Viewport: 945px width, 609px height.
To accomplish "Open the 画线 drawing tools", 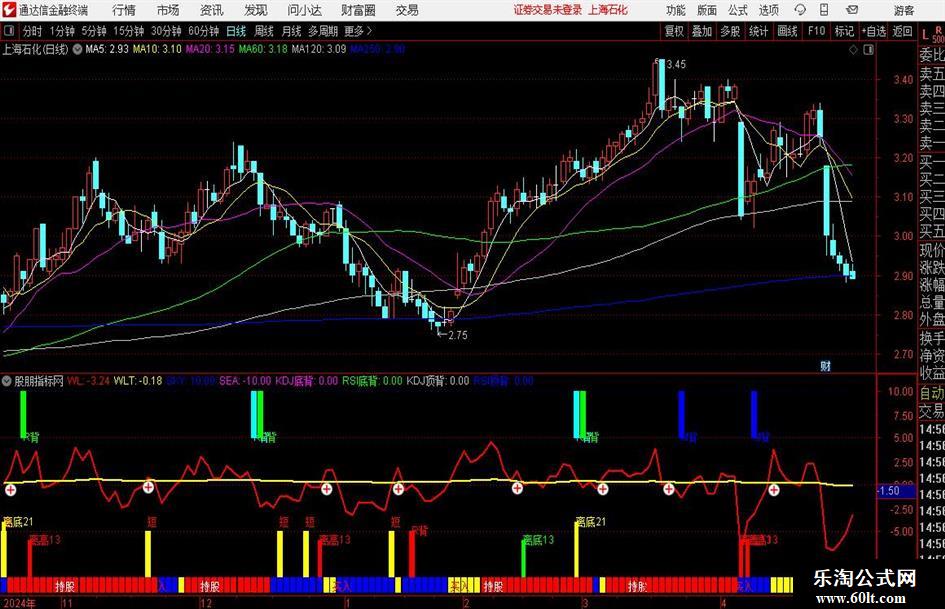I will point(787,31).
